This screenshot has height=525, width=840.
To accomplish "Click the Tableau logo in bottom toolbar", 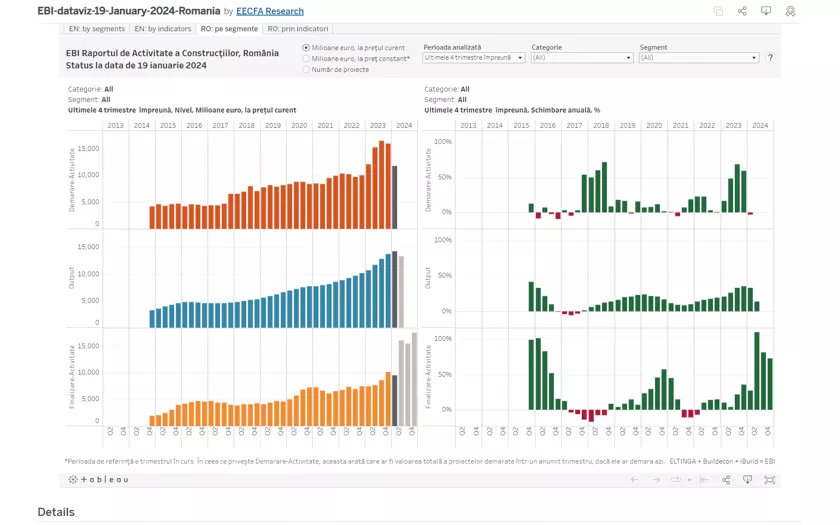I will (x=98, y=479).
